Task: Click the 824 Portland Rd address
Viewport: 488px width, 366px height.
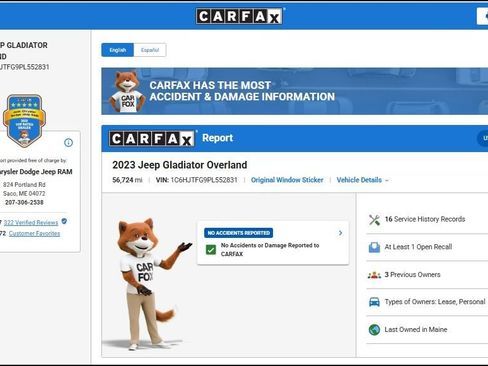Action: (24, 185)
